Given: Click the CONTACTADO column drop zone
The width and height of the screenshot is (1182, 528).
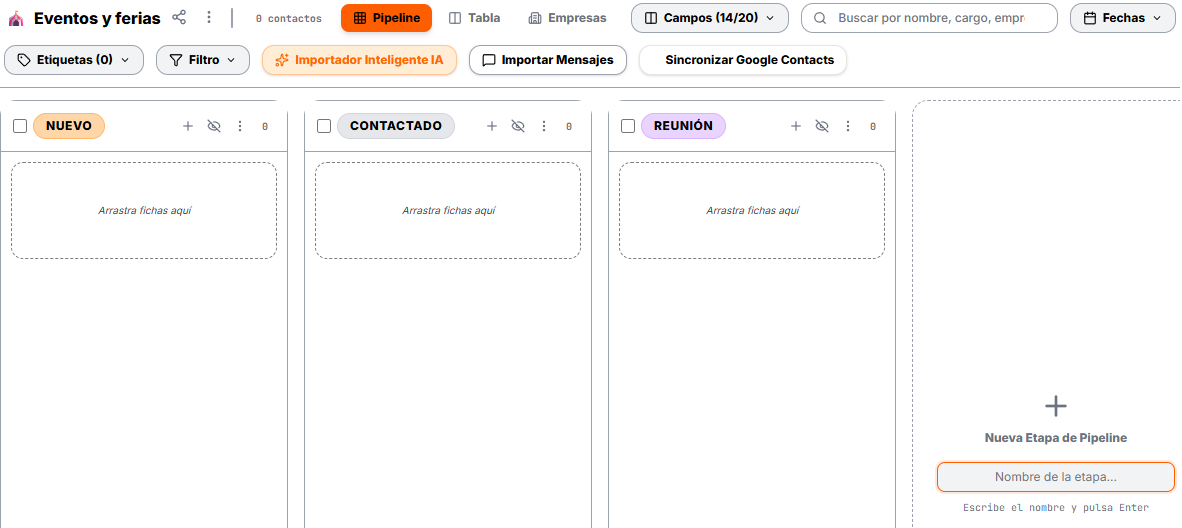Looking at the screenshot, I should pyautogui.click(x=448, y=210).
